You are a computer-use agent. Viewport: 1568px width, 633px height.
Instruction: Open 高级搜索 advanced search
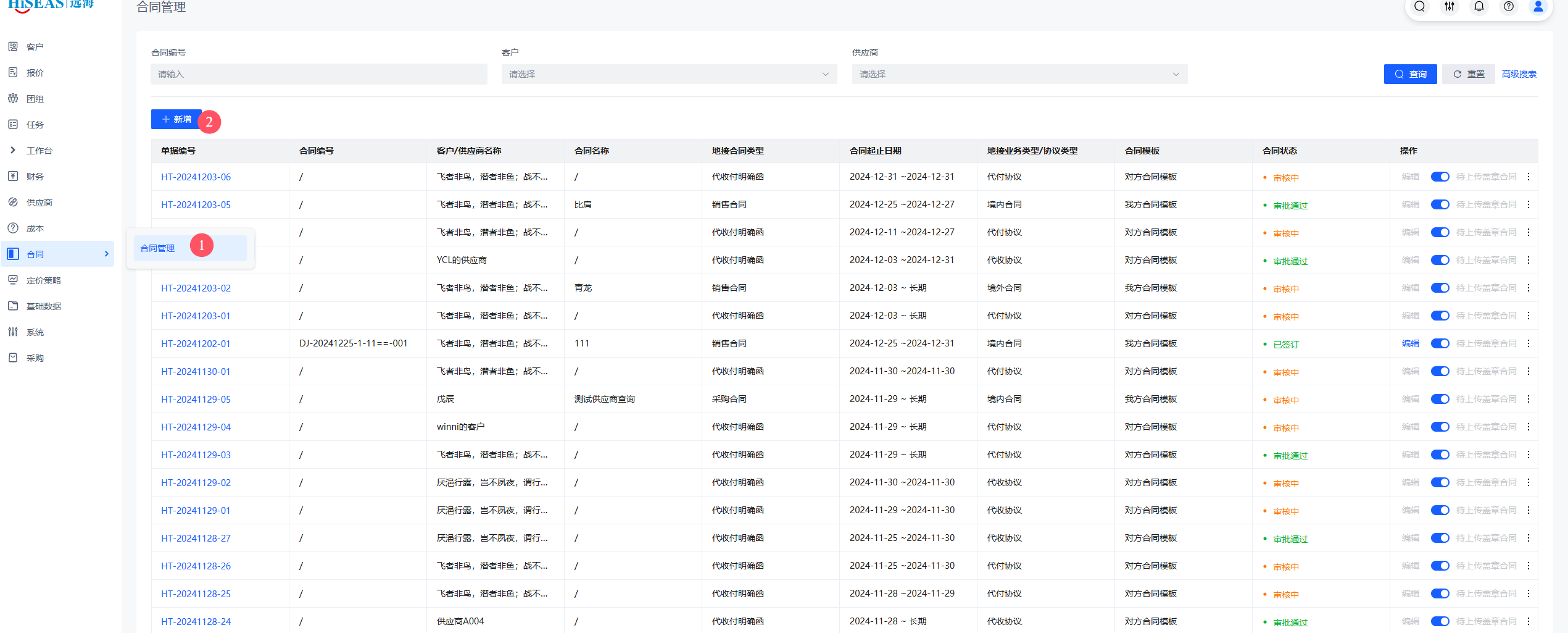(x=1519, y=74)
